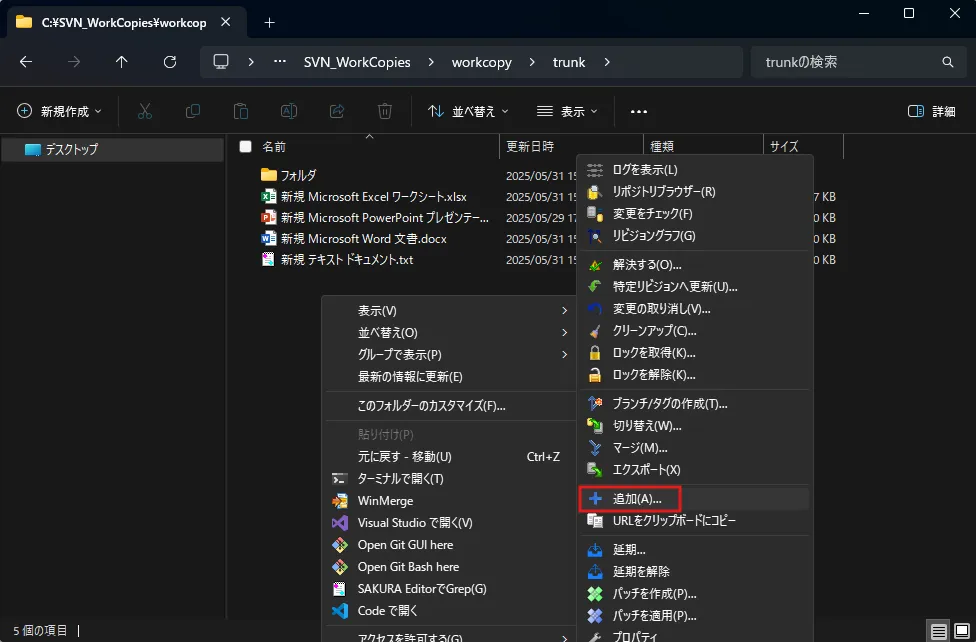Open the 並べ替え toolbar dropdown
Image resolution: width=976 pixels, height=642 pixels.
pos(468,111)
